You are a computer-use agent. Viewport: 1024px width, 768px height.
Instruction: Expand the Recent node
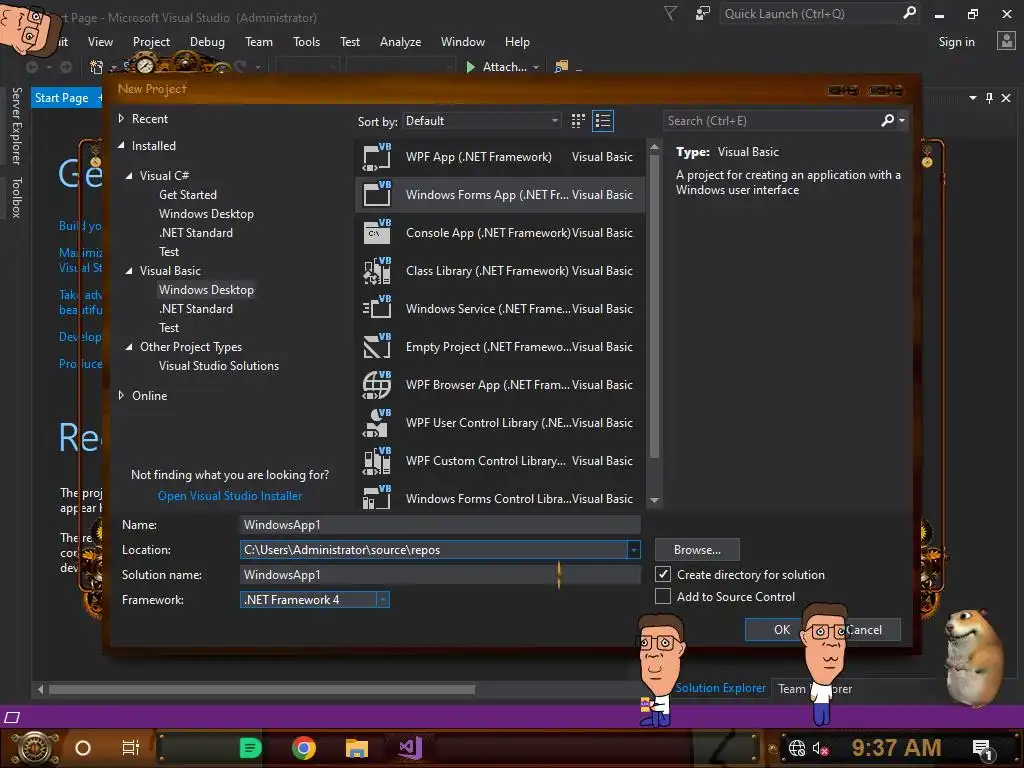[121, 119]
